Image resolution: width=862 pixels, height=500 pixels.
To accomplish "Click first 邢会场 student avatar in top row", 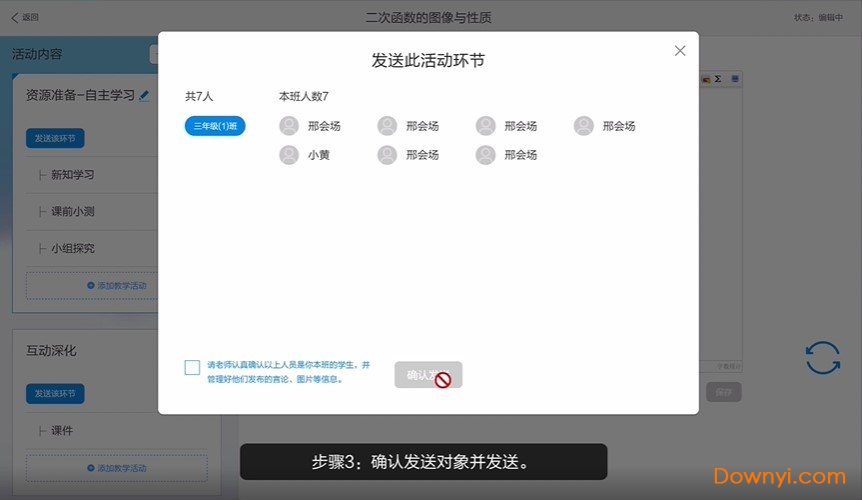I will (289, 126).
